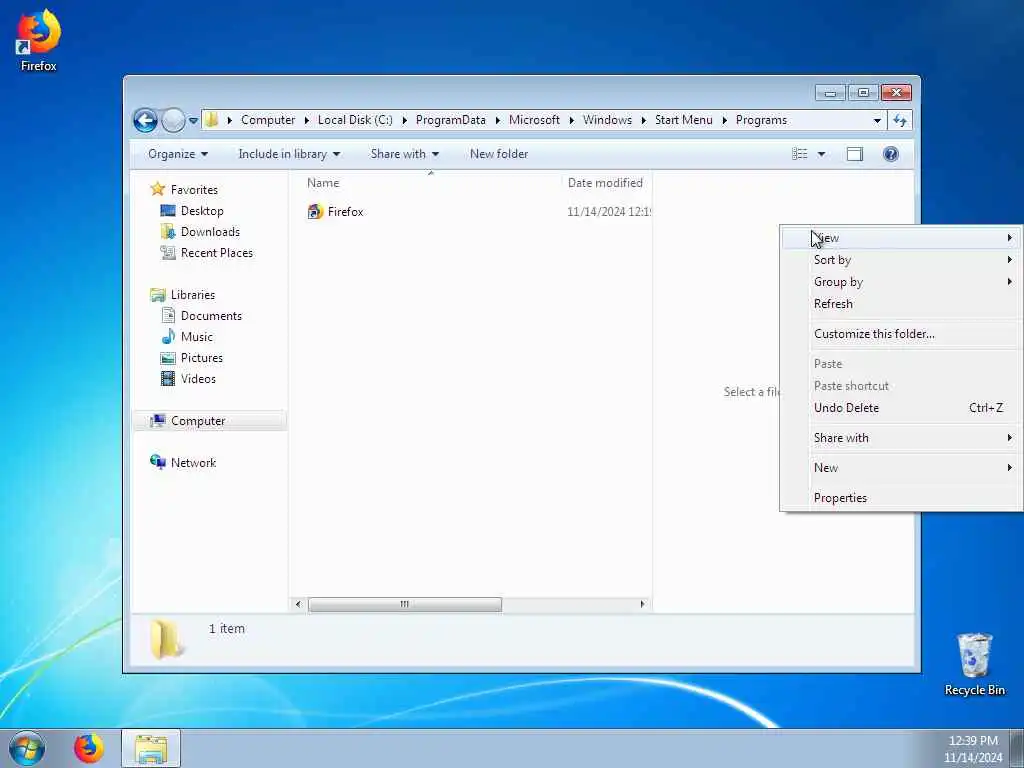Image resolution: width=1024 pixels, height=768 pixels.
Task: Click the Favorites star icon
Action: click(157, 189)
